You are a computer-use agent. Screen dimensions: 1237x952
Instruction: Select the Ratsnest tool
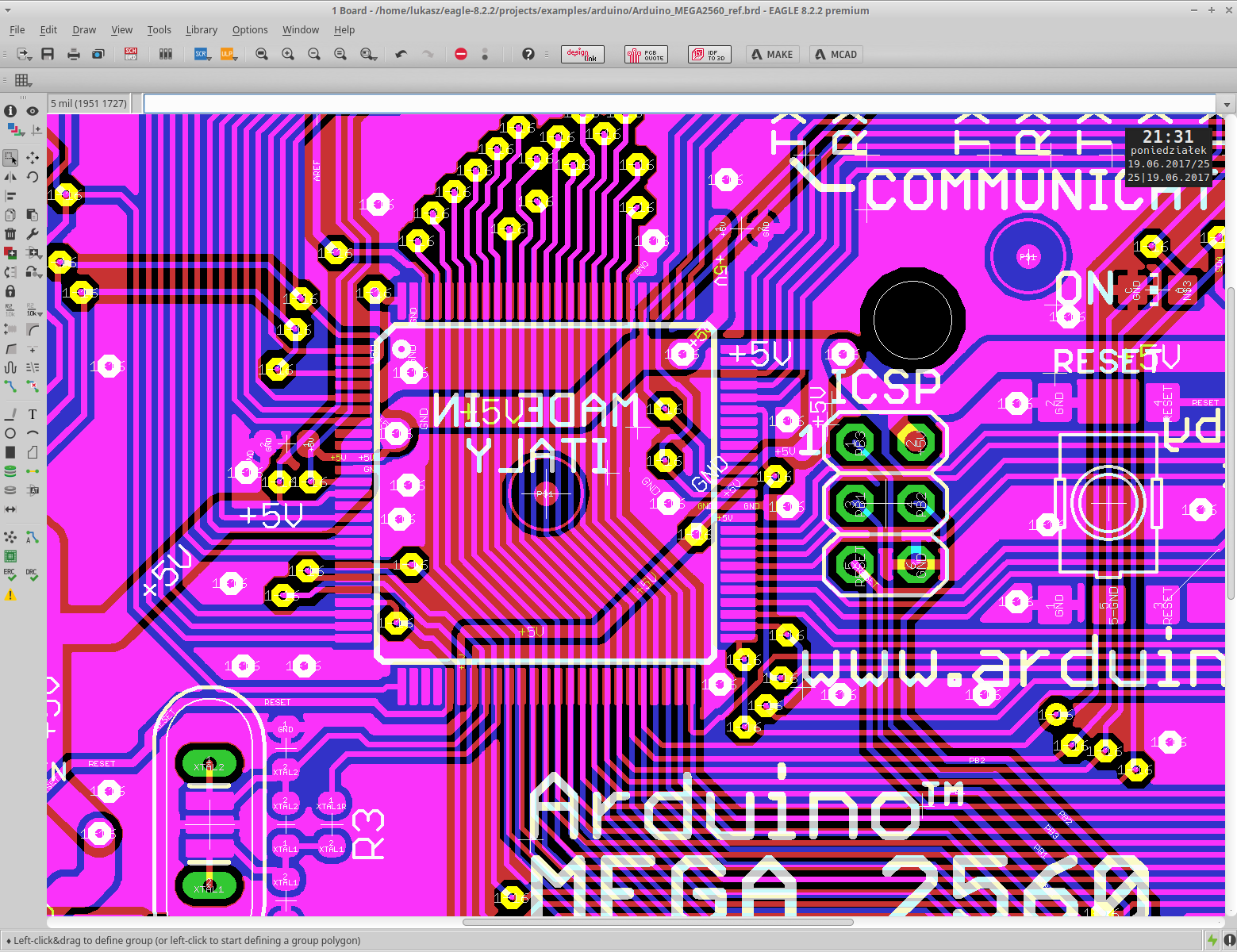(x=10, y=538)
